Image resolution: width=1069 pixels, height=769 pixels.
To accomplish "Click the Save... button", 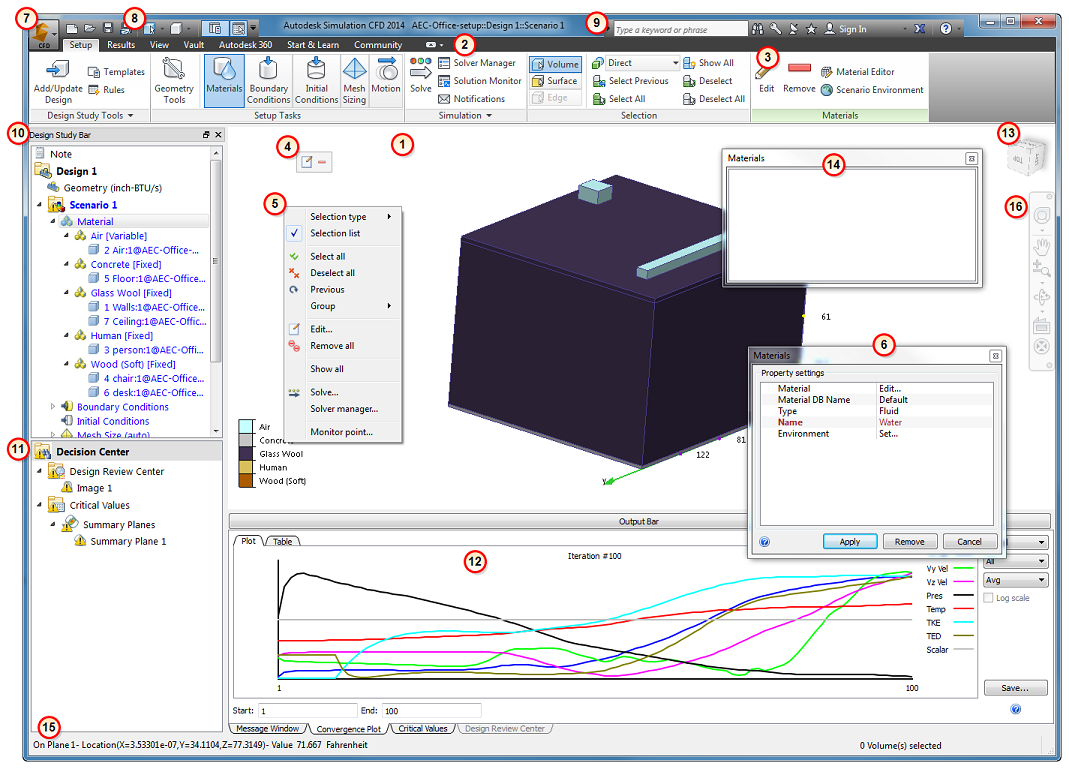I will (x=1015, y=688).
